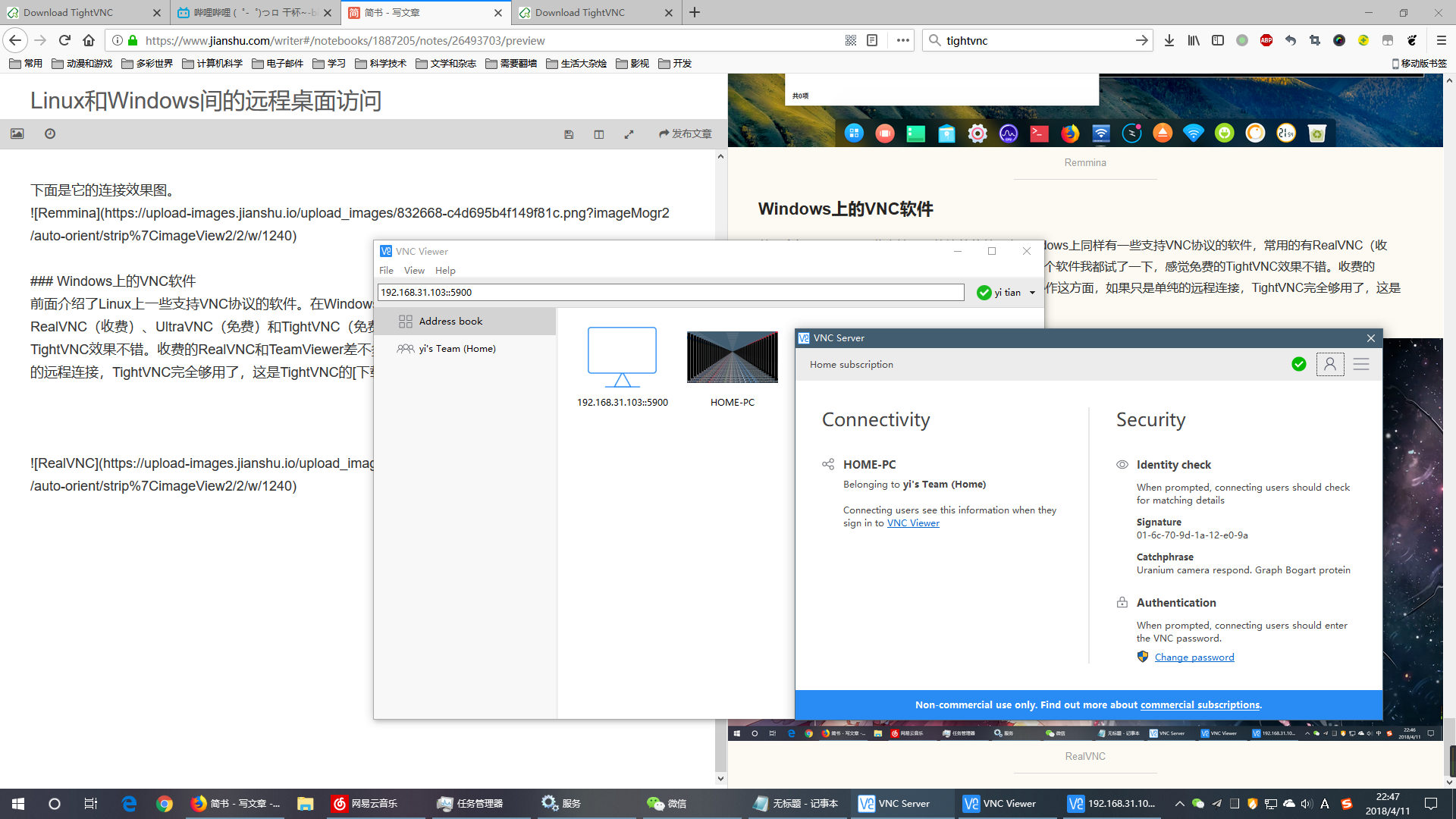This screenshot has width=1456, height=819.
Task: Open the VNC Viewer link in Connectivity
Action: pyautogui.click(x=913, y=523)
